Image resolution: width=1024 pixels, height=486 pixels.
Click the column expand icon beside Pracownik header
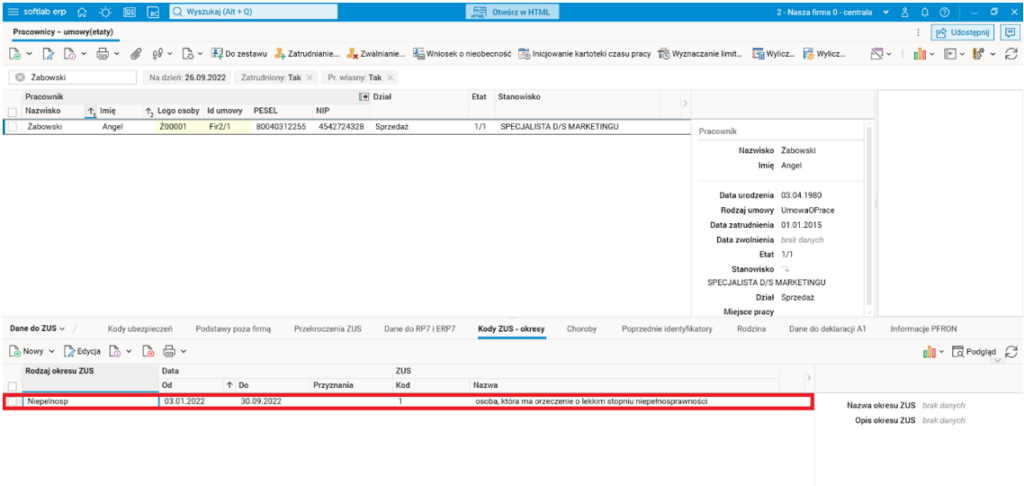[x=364, y=97]
